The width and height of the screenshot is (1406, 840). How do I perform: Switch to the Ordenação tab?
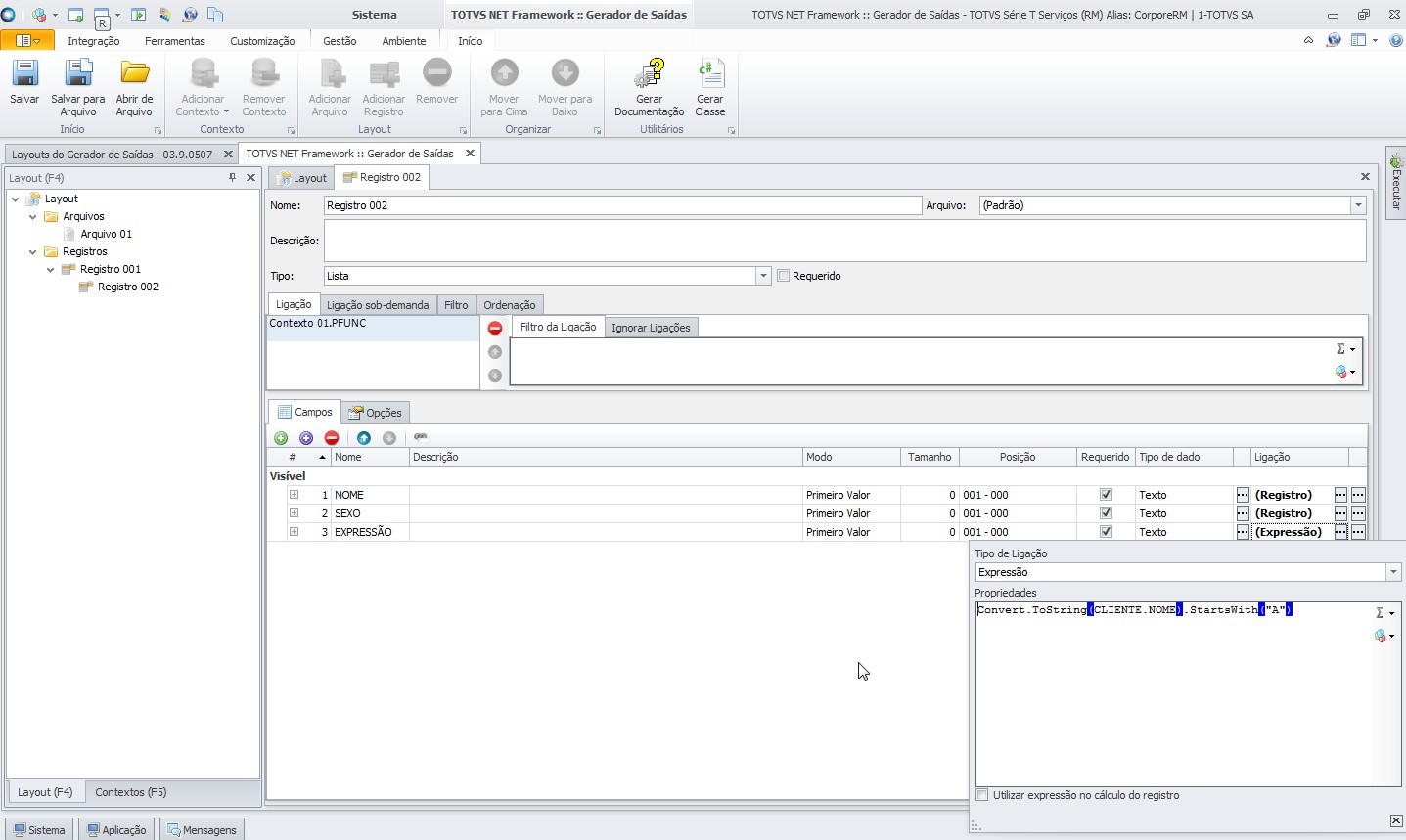pyautogui.click(x=510, y=305)
